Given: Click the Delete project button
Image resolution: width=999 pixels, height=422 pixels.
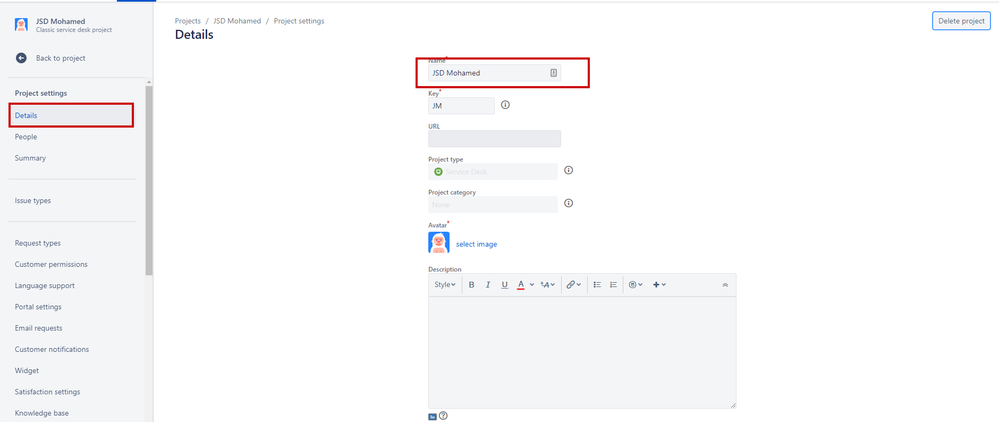Looking at the screenshot, I should click(961, 21).
